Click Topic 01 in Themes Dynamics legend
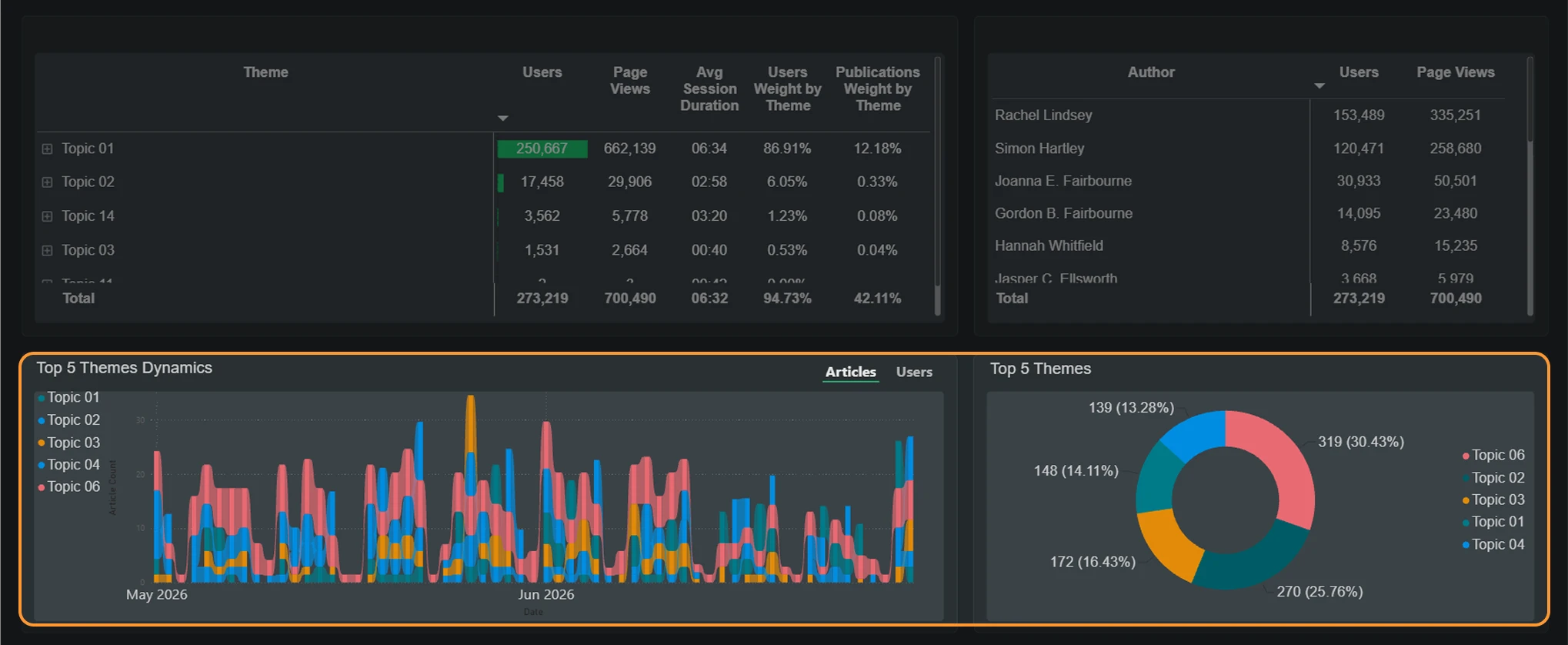Viewport: 1568px width, 645px height. coord(69,397)
